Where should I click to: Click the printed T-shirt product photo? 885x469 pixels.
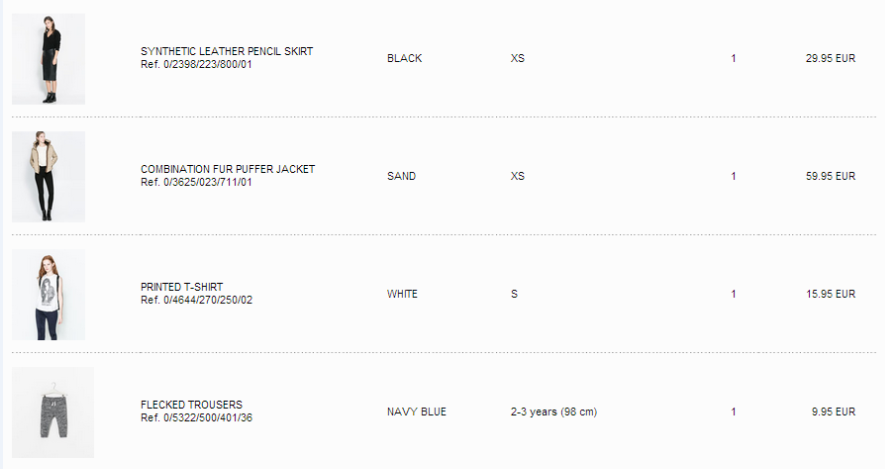48,295
